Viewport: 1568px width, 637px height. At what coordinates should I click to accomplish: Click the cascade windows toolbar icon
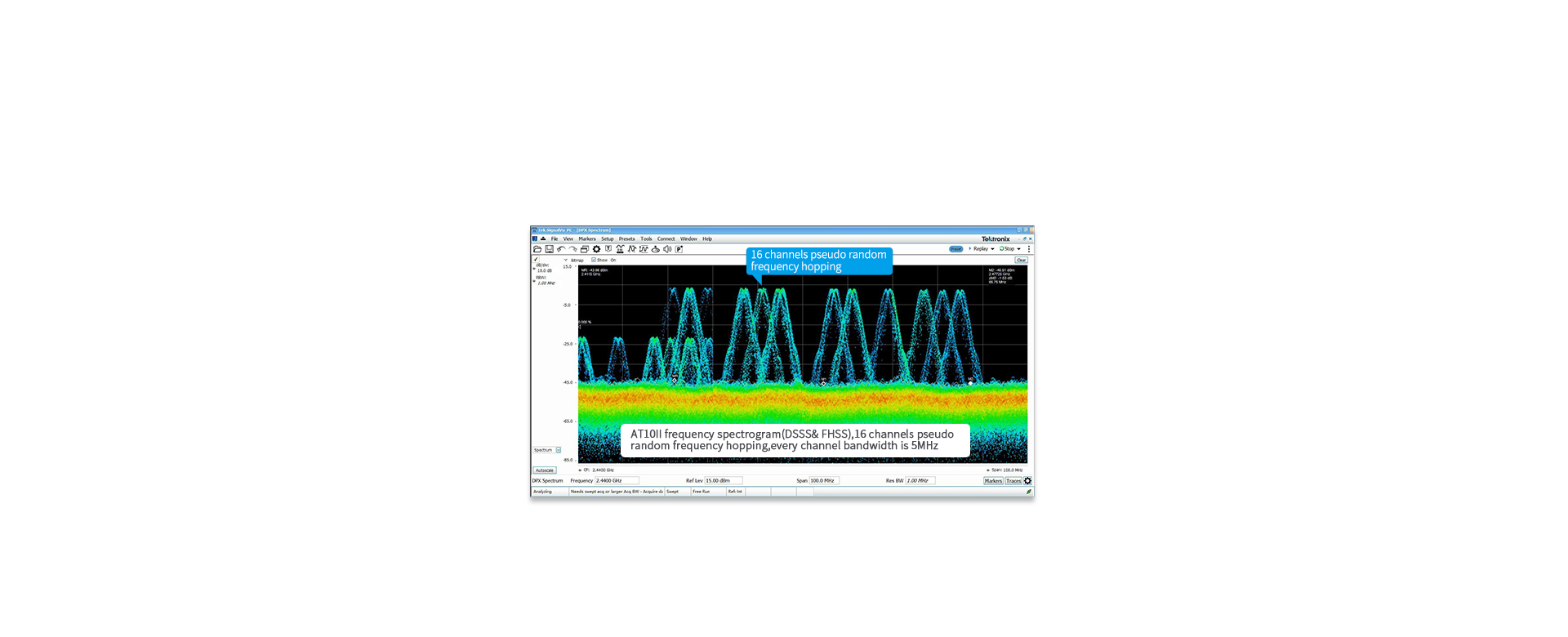click(x=584, y=249)
